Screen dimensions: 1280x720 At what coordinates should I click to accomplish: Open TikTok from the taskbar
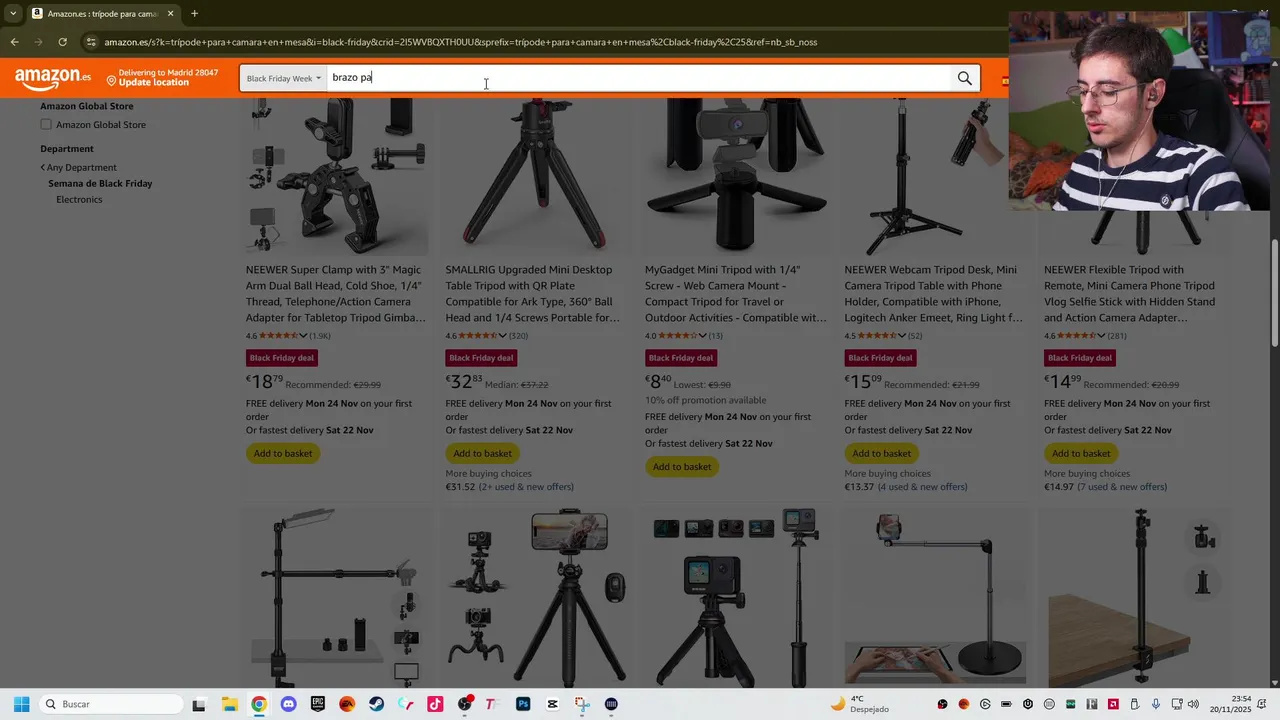[435, 704]
